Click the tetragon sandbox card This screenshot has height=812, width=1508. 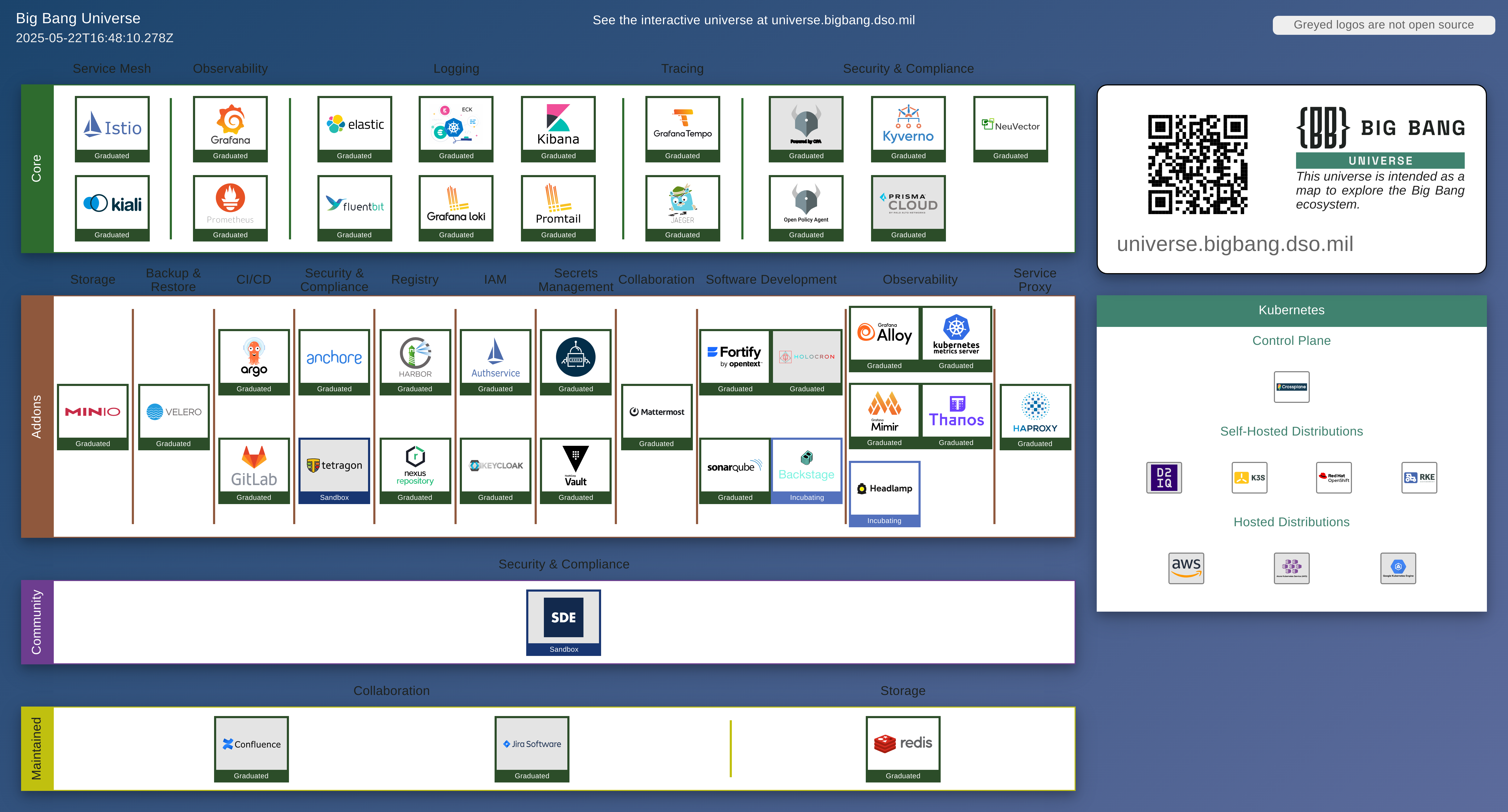point(334,471)
